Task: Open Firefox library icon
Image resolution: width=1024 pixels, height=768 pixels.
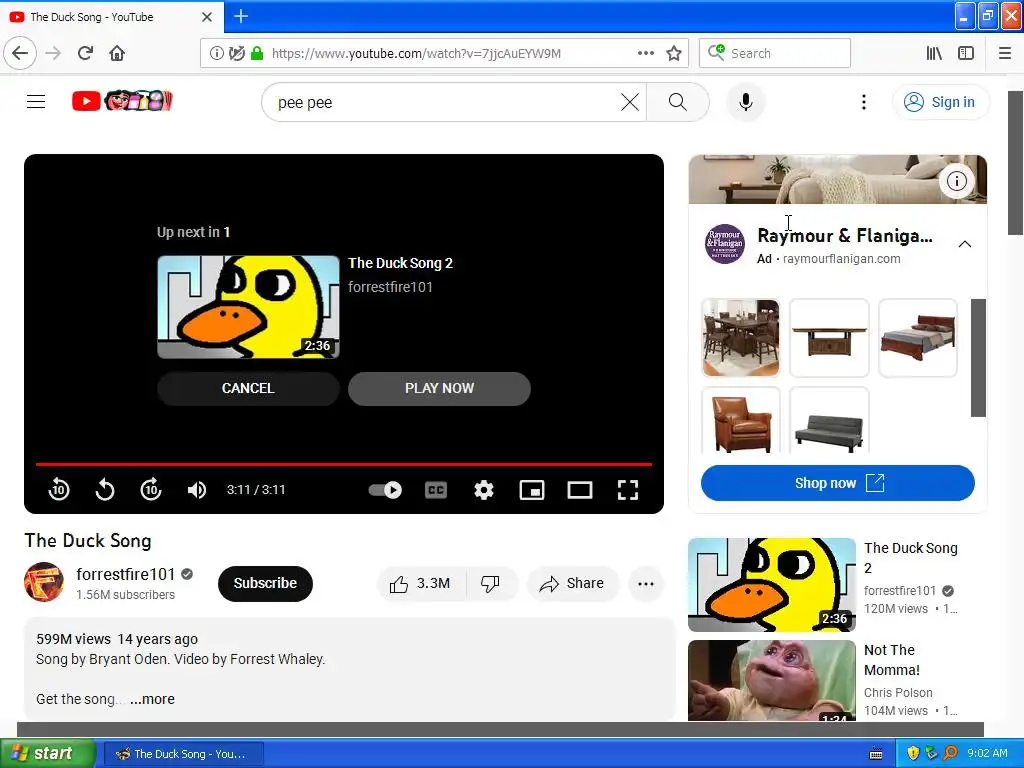Action: point(934,53)
